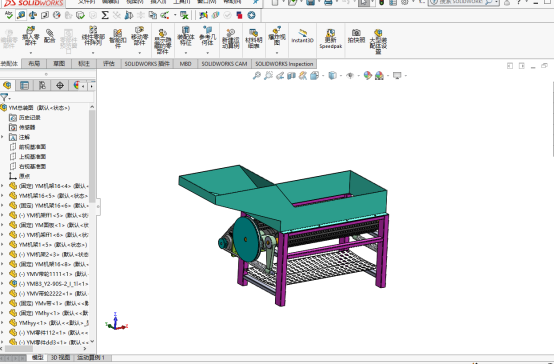
Task: Open the PropertyManager tab icon
Action: click(24, 85)
